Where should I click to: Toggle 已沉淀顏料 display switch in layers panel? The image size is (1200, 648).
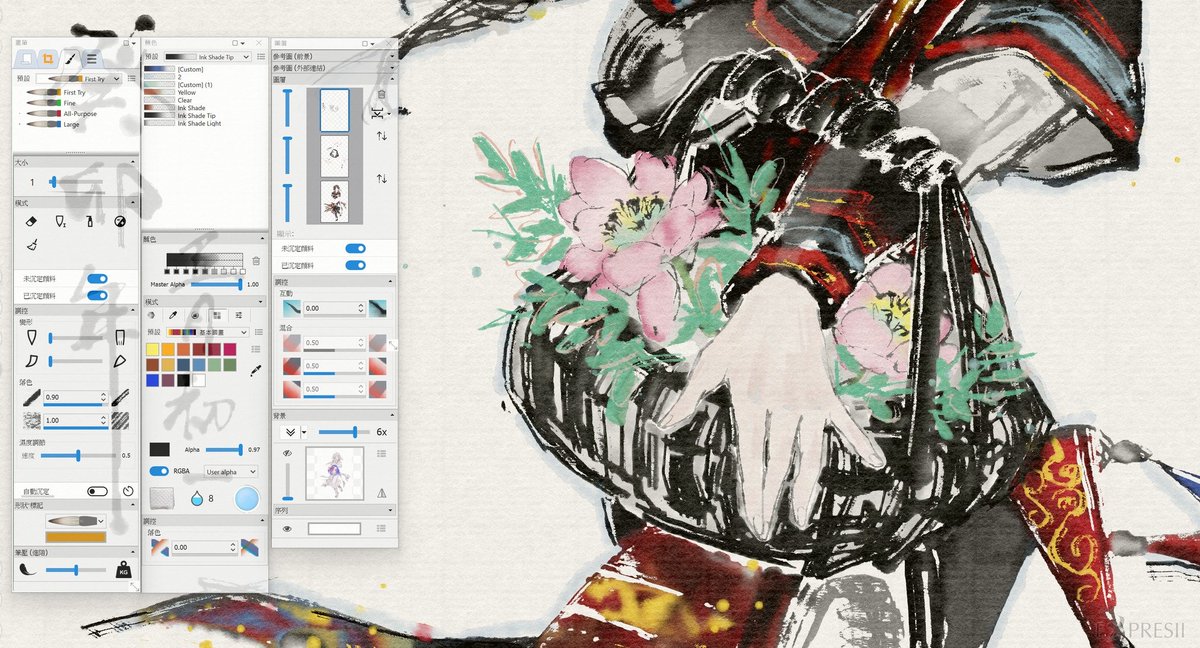point(355,265)
